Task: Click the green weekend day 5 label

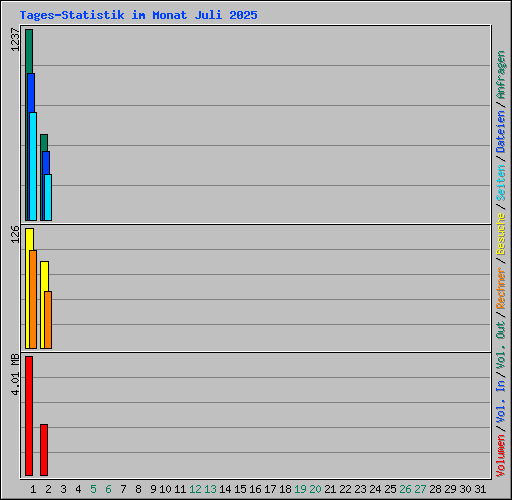Action: (x=93, y=489)
